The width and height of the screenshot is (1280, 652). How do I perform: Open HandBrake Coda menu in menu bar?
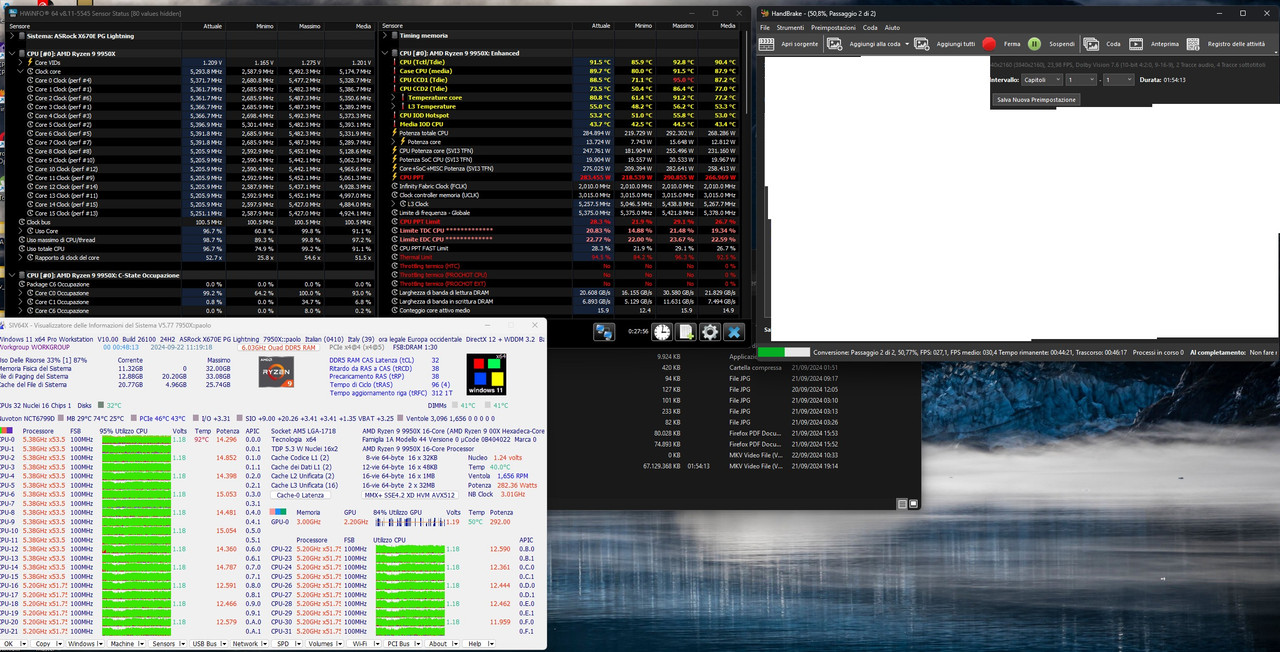[x=870, y=28]
